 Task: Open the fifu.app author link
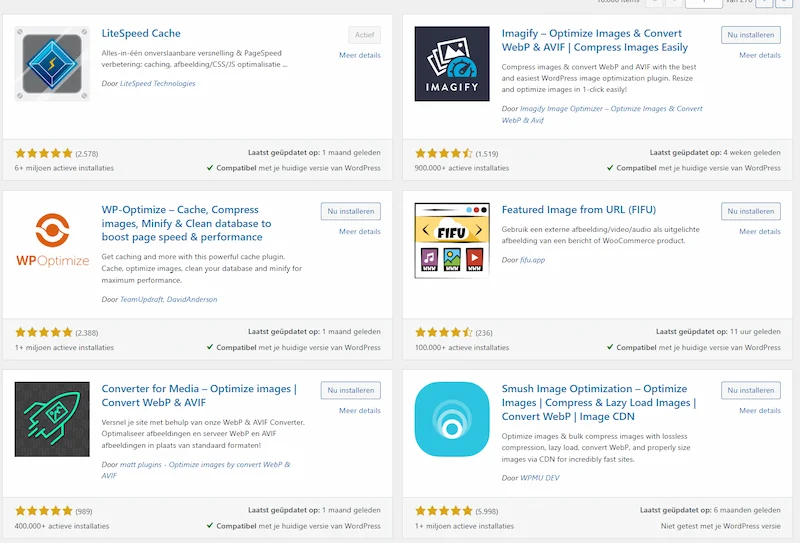pyautogui.click(x=533, y=259)
